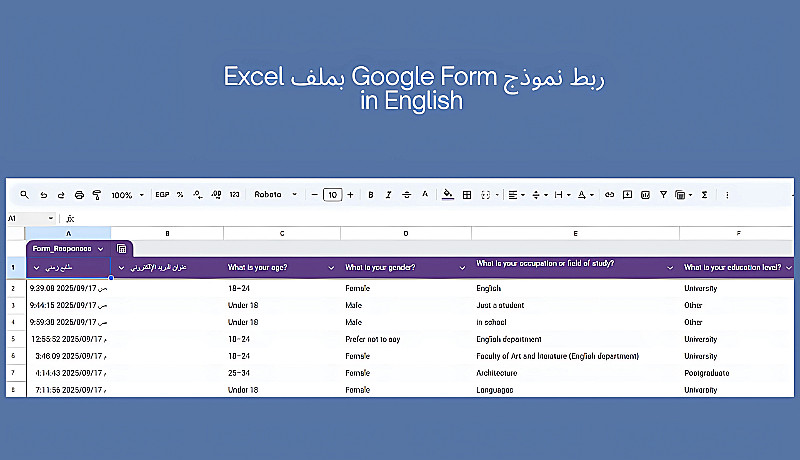Open the Roboto font dropdown

(x=276, y=195)
